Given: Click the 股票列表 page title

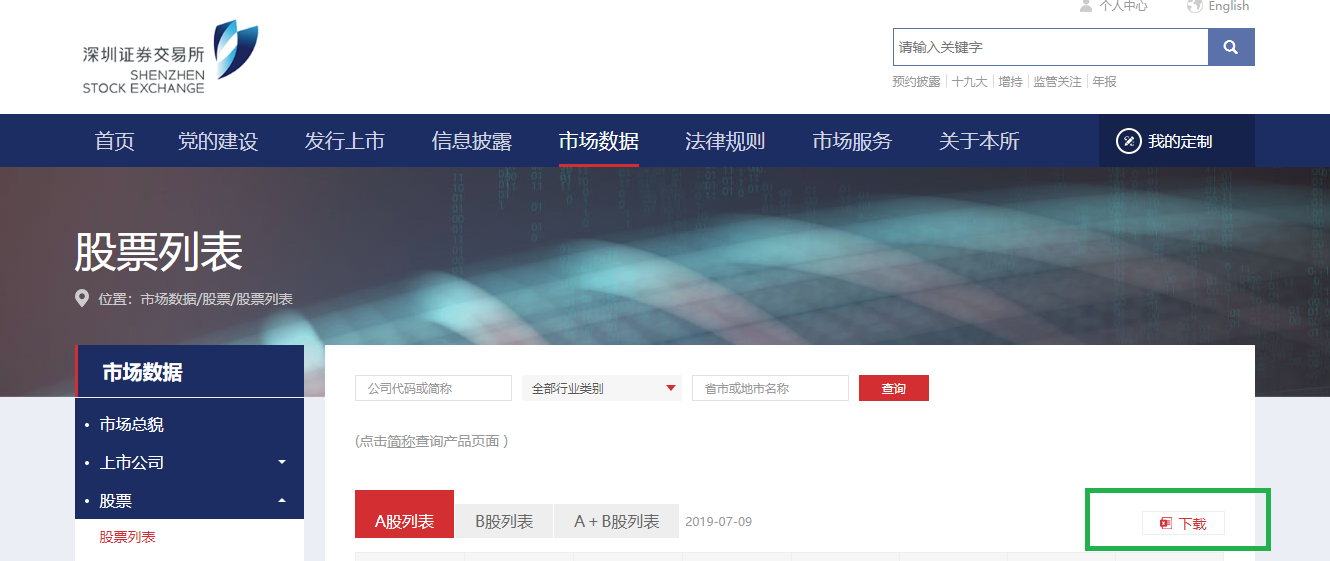Looking at the screenshot, I should 158,252.
